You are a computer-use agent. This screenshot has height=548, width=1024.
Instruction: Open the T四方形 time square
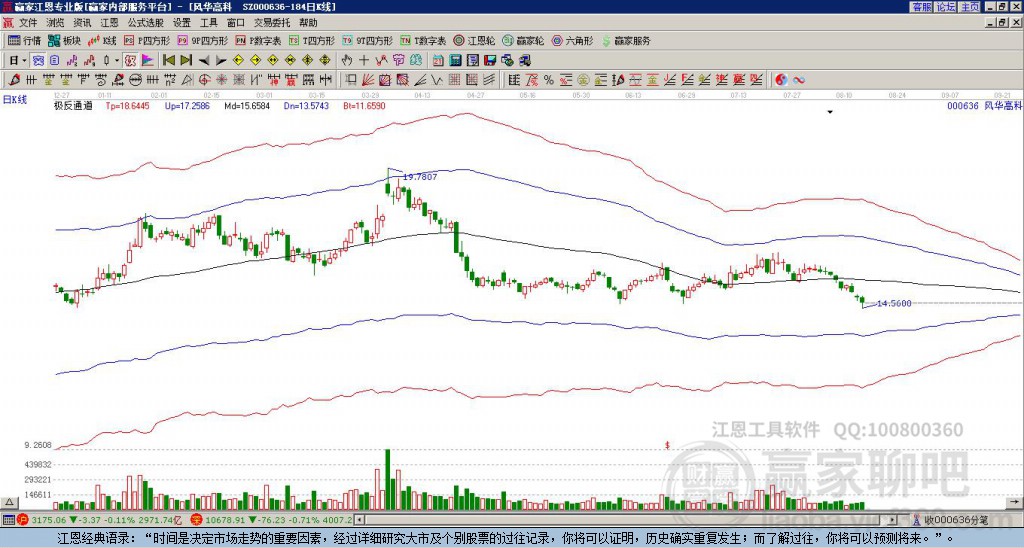click(x=312, y=40)
